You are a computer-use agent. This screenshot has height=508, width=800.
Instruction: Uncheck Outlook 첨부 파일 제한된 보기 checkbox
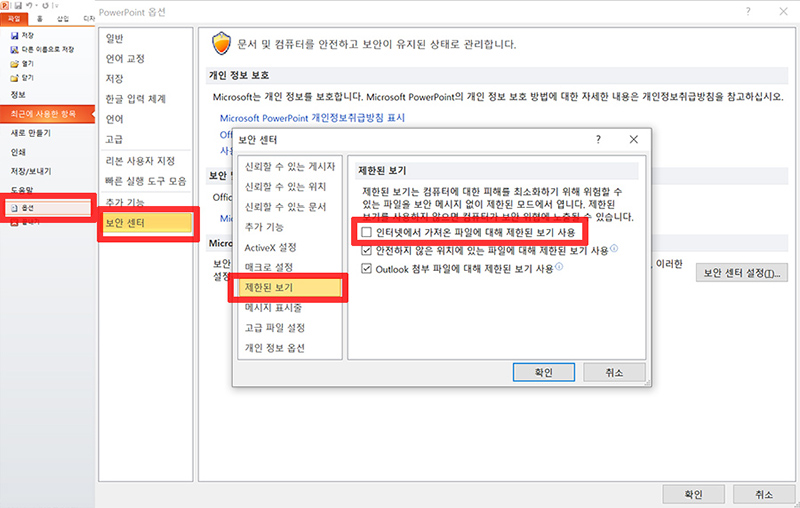pyautogui.click(x=366, y=268)
